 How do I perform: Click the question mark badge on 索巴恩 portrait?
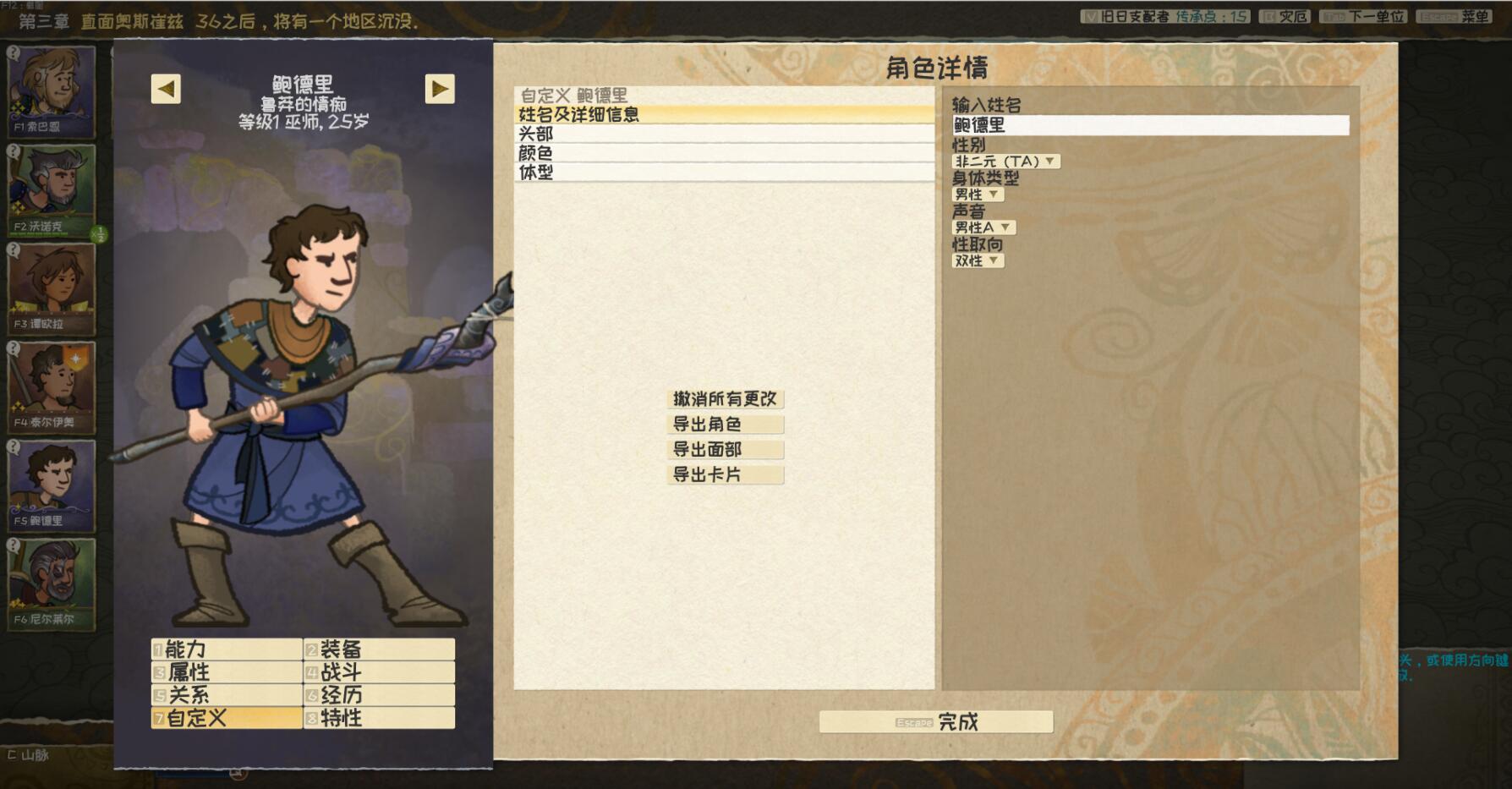point(14,52)
